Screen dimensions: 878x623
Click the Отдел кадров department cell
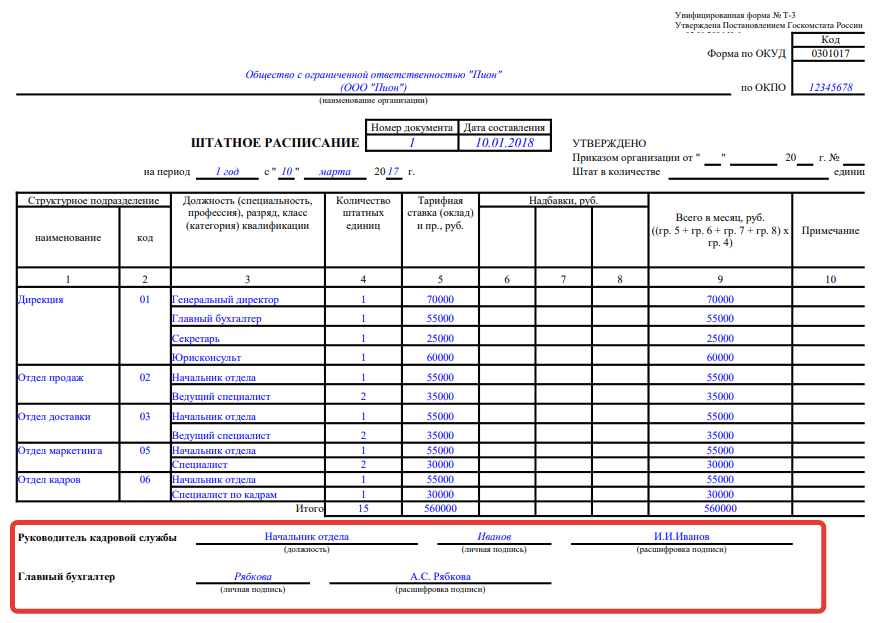click(x=68, y=486)
